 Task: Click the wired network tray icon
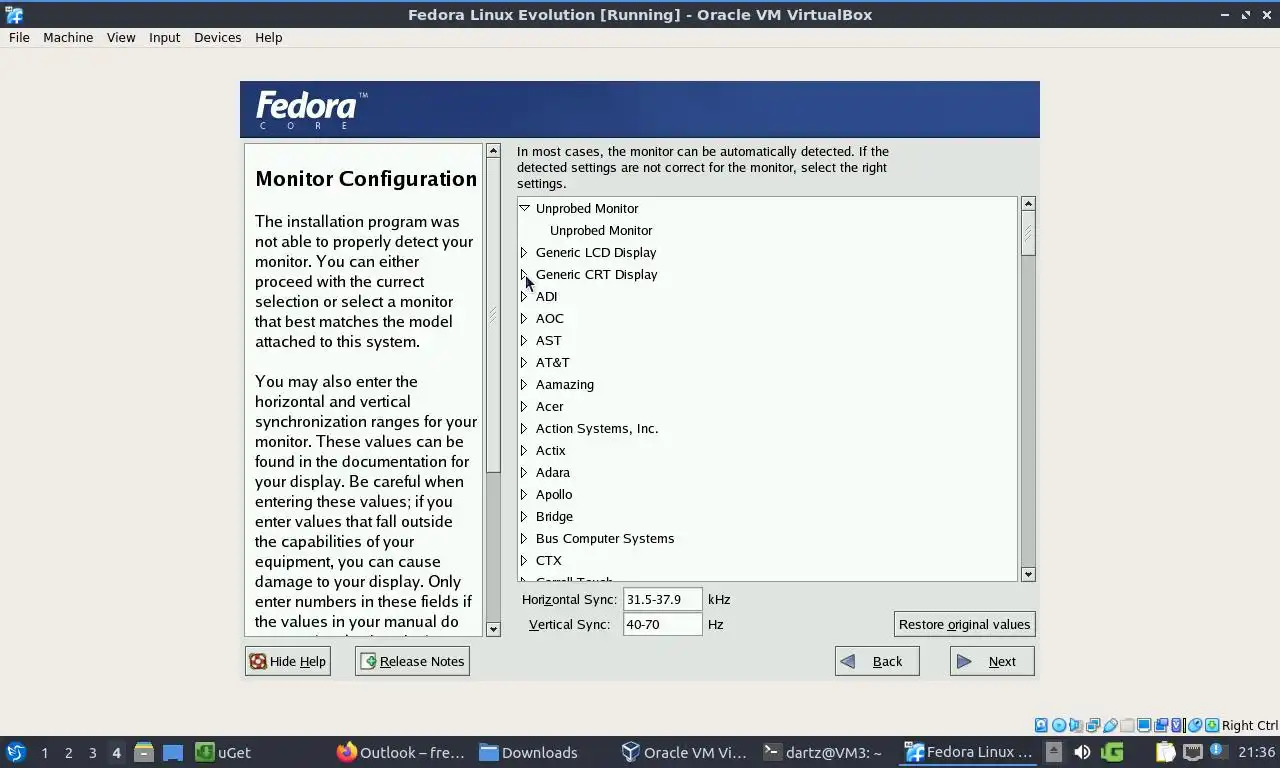pos(1193,752)
